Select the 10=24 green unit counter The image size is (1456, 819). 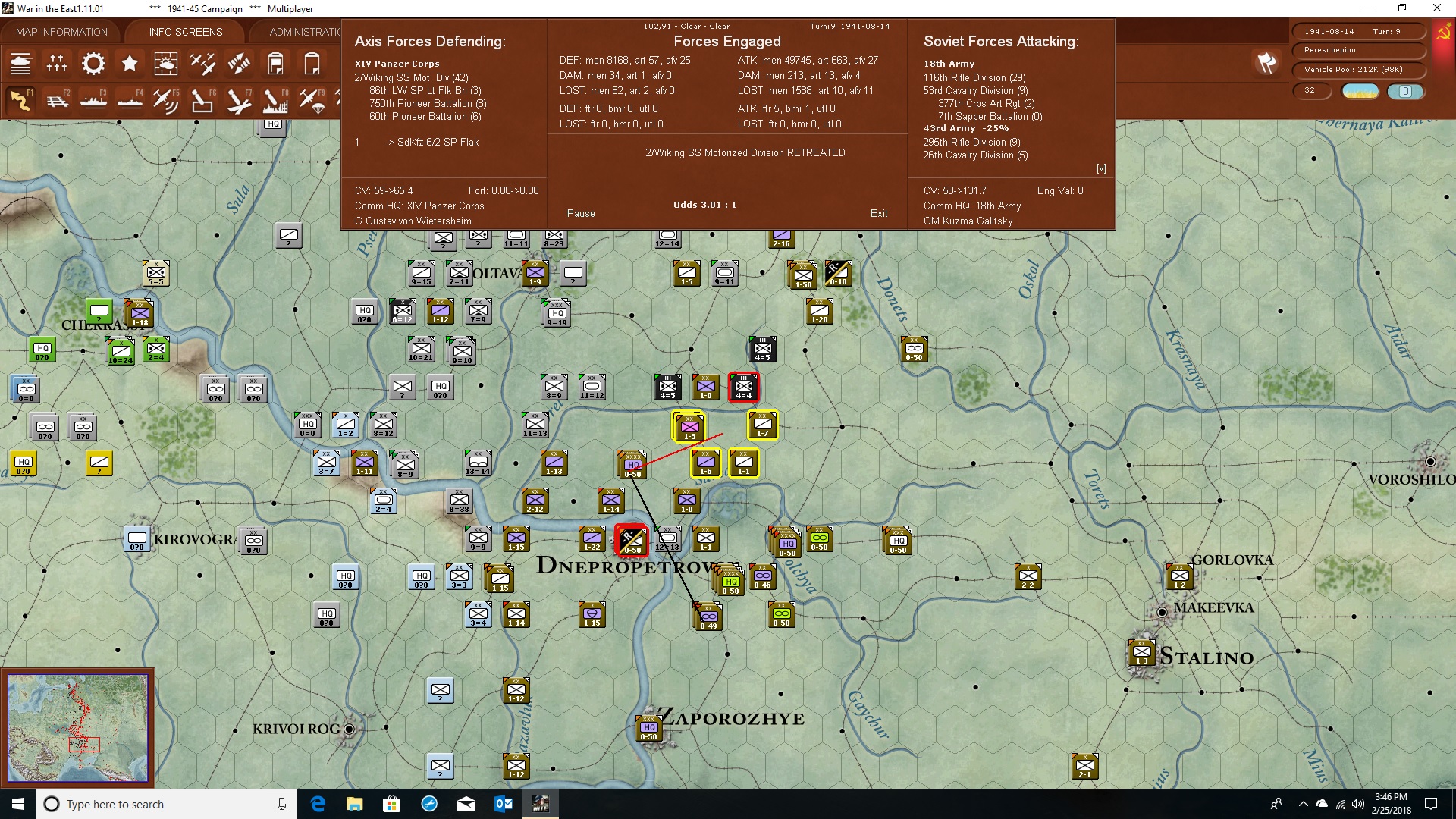click(121, 351)
